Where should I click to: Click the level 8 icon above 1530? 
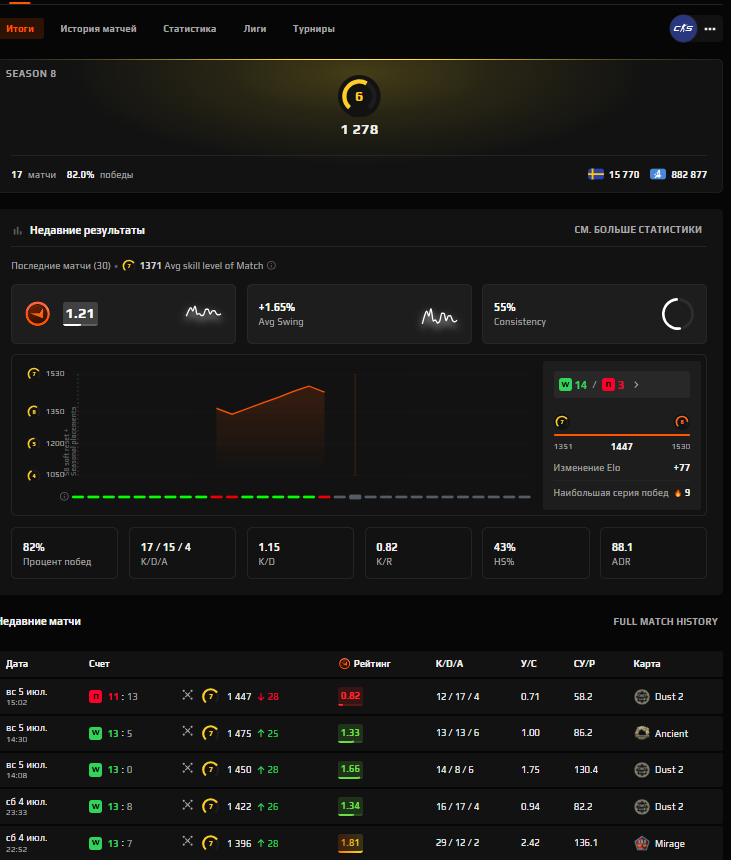682,421
